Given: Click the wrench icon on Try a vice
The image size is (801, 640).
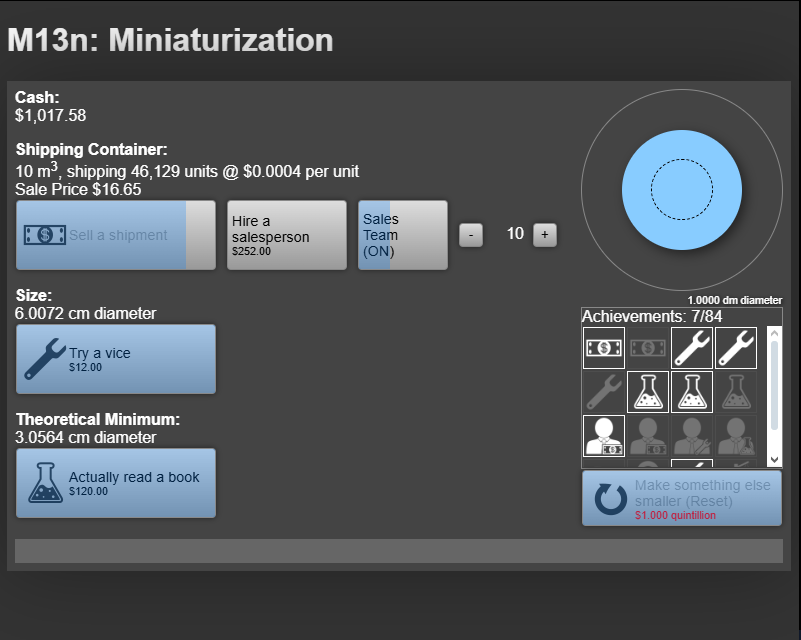Looking at the screenshot, I should (x=43, y=358).
